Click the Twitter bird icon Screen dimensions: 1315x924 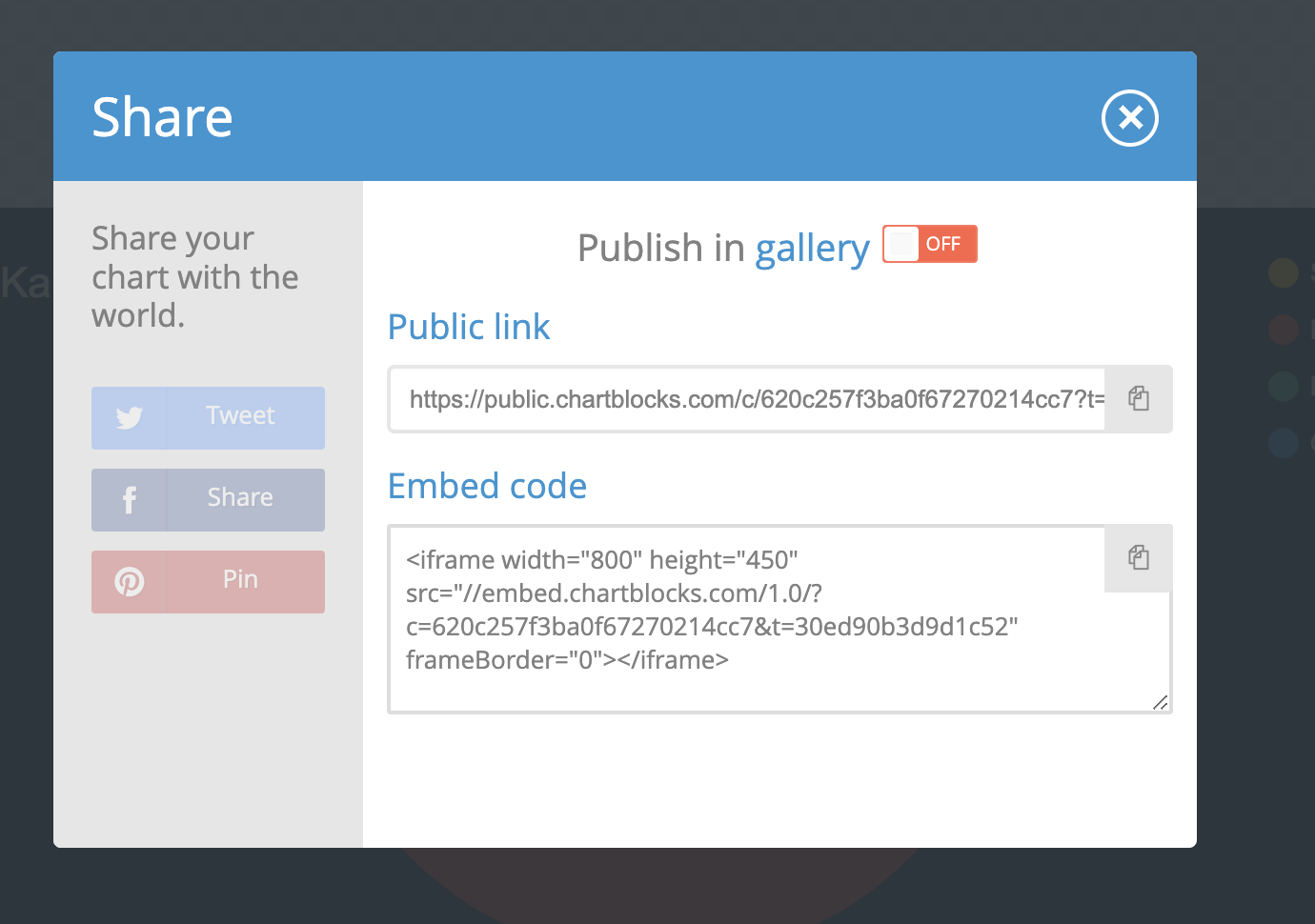click(x=129, y=417)
